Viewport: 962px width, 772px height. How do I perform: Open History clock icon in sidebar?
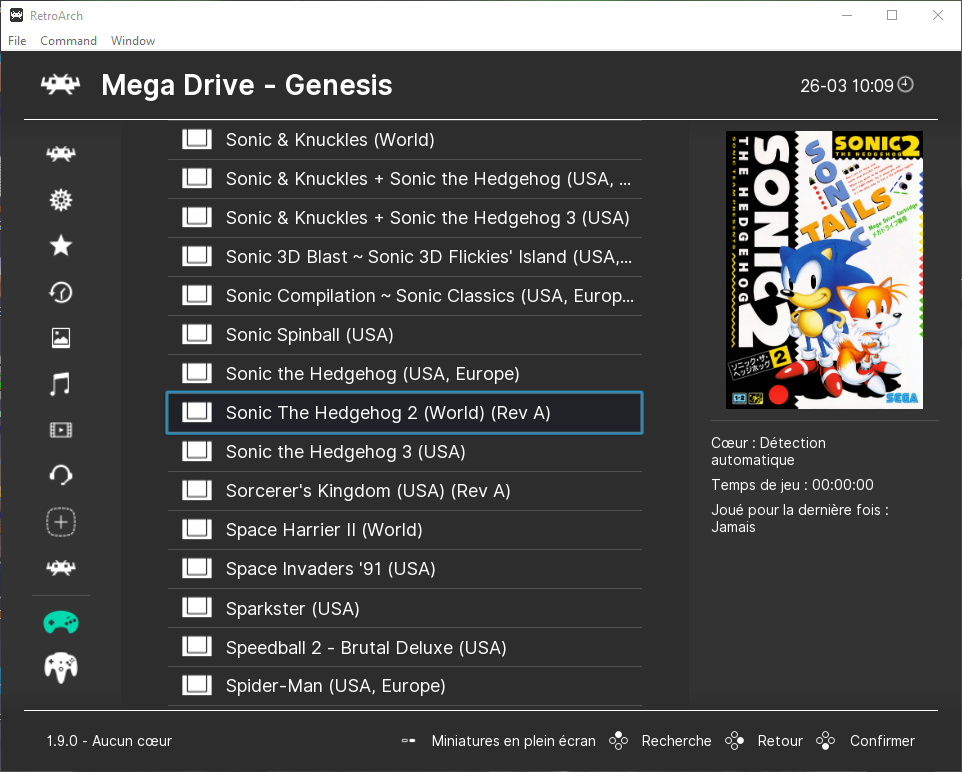(x=61, y=292)
